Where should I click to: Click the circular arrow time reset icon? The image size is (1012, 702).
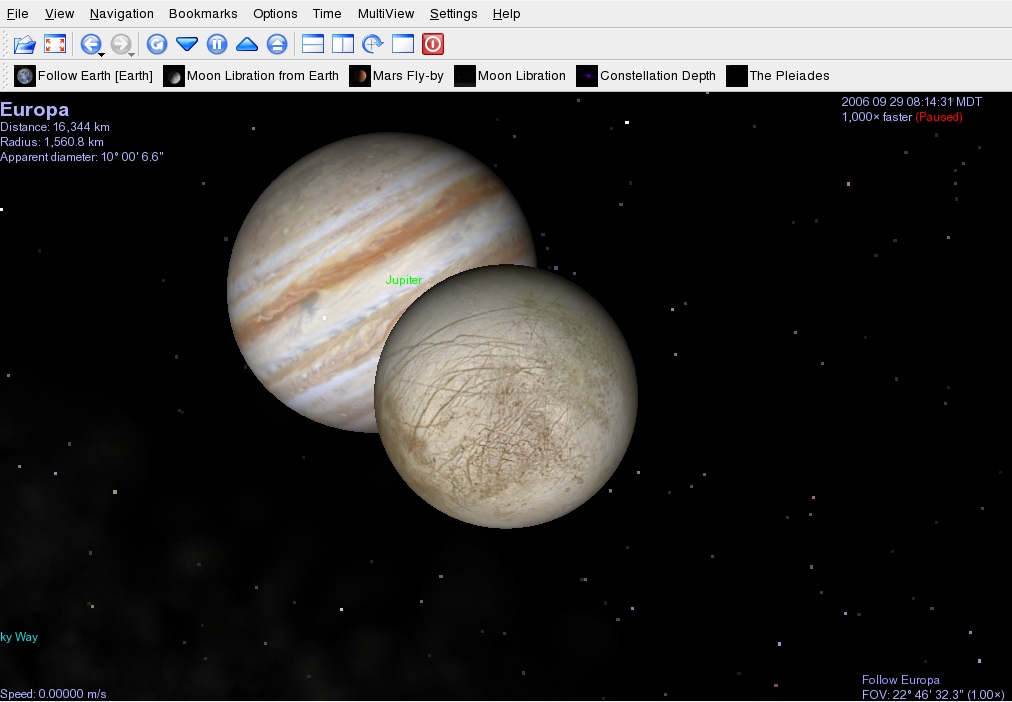pos(157,44)
